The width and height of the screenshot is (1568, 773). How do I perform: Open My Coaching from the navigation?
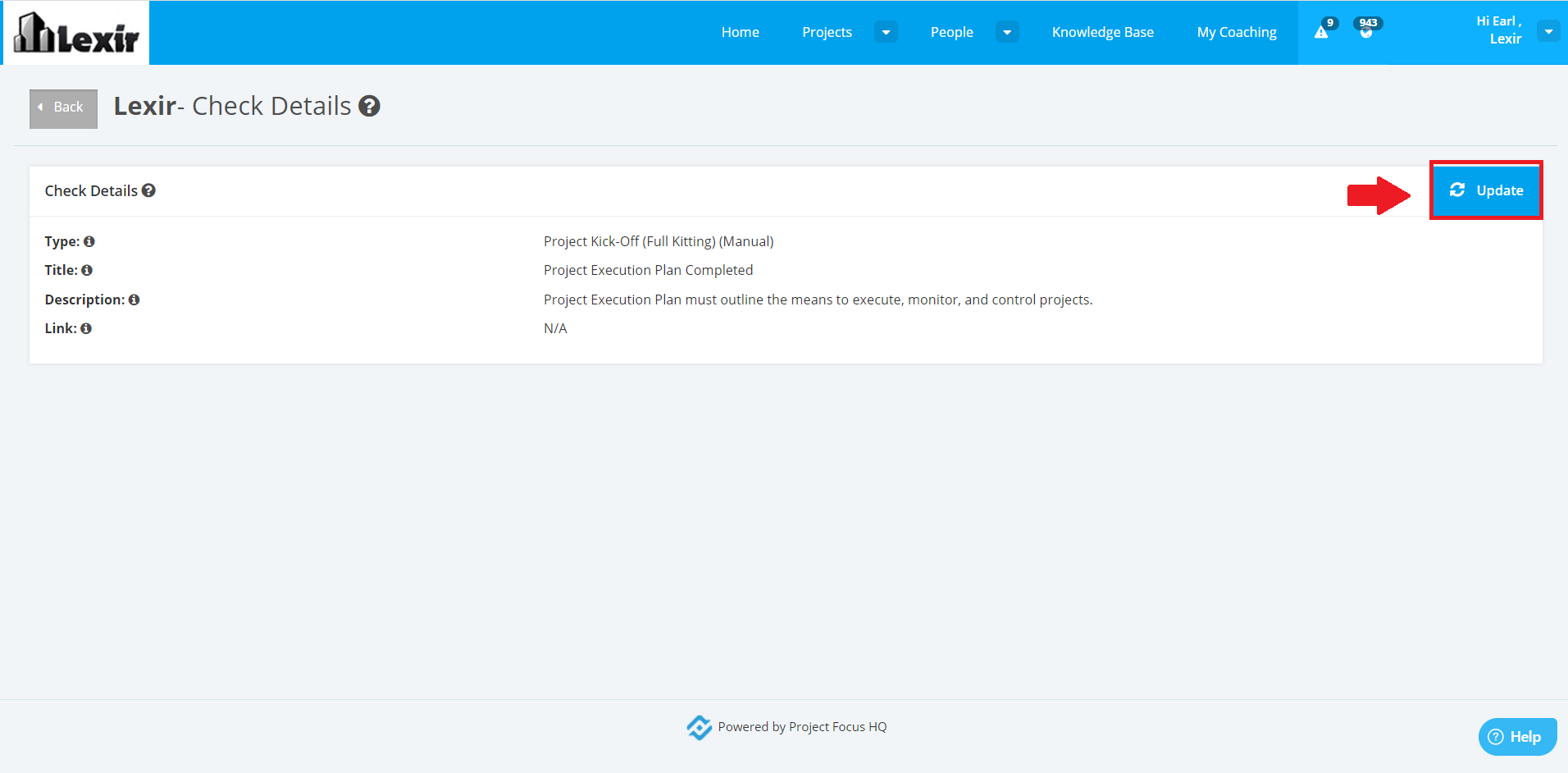1237,32
